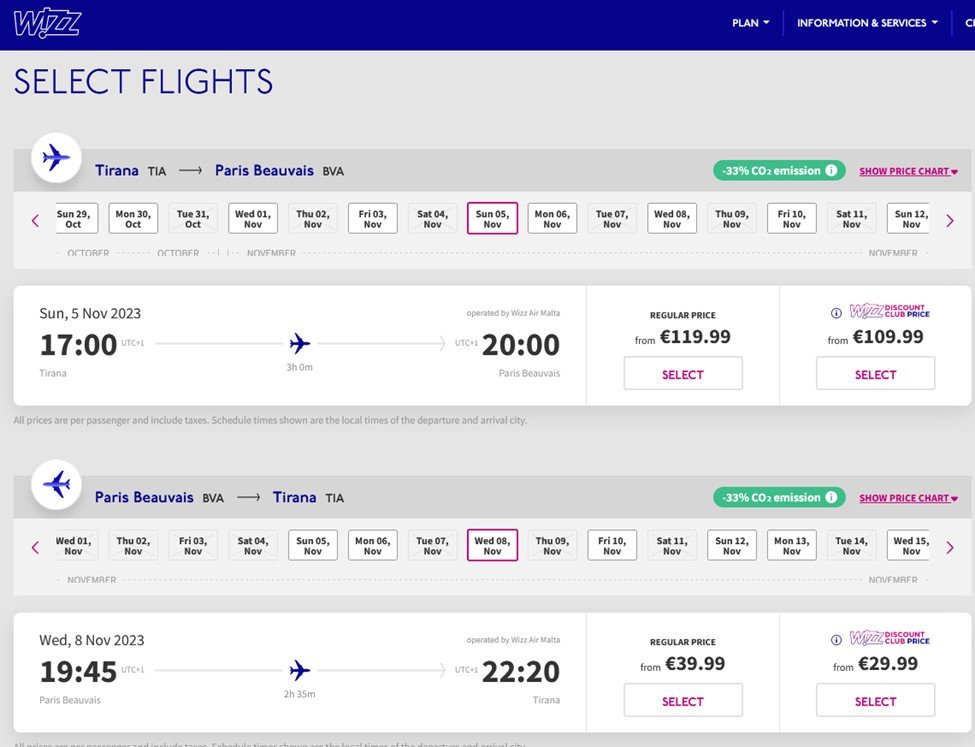This screenshot has width=975, height=747.
Task: Expand the outbound SHOW PRICE CHART link
Action: (x=908, y=172)
